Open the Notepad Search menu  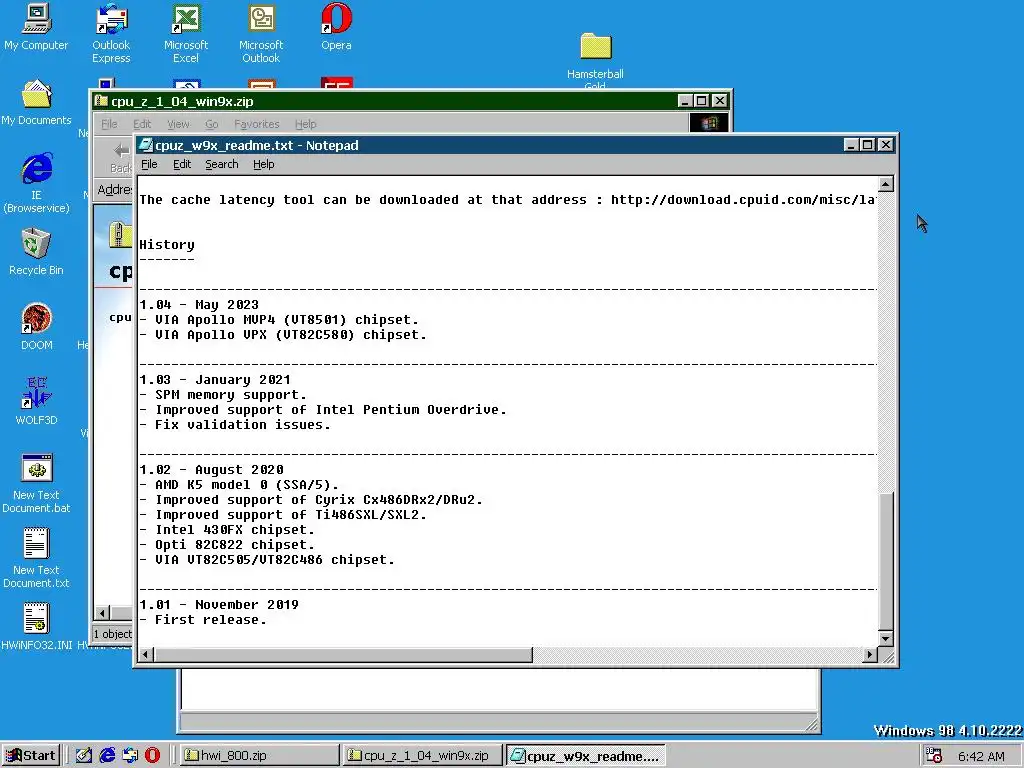221,165
